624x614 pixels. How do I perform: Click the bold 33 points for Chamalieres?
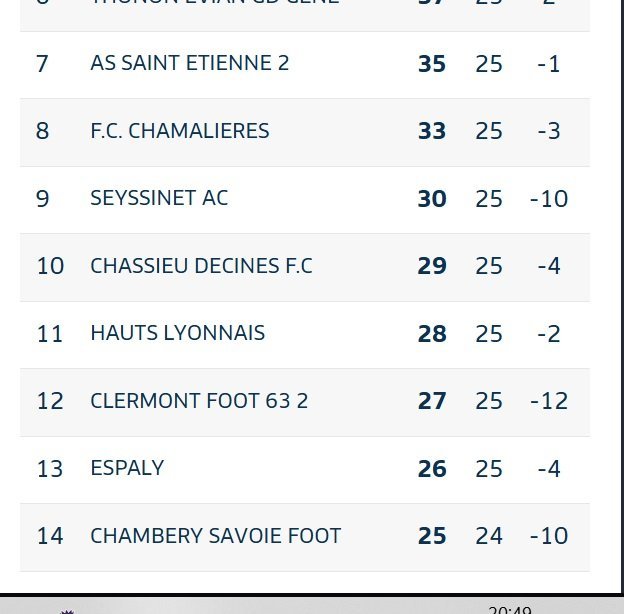coord(432,131)
